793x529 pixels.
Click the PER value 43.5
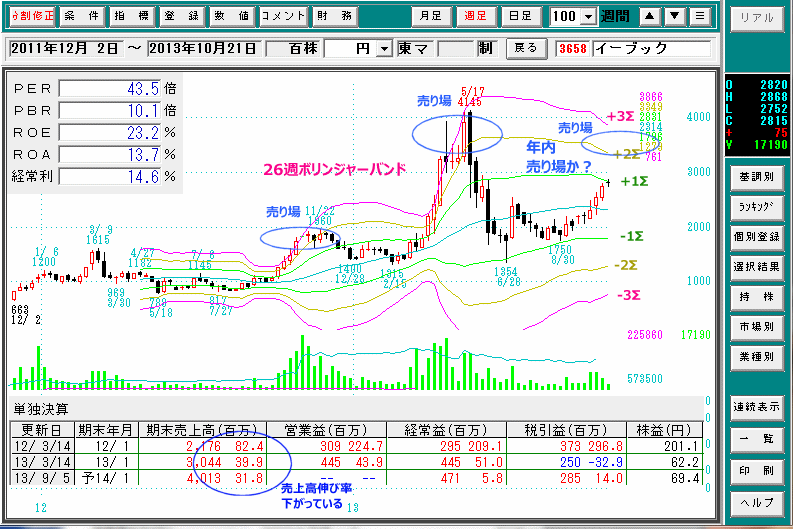(110, 89)
